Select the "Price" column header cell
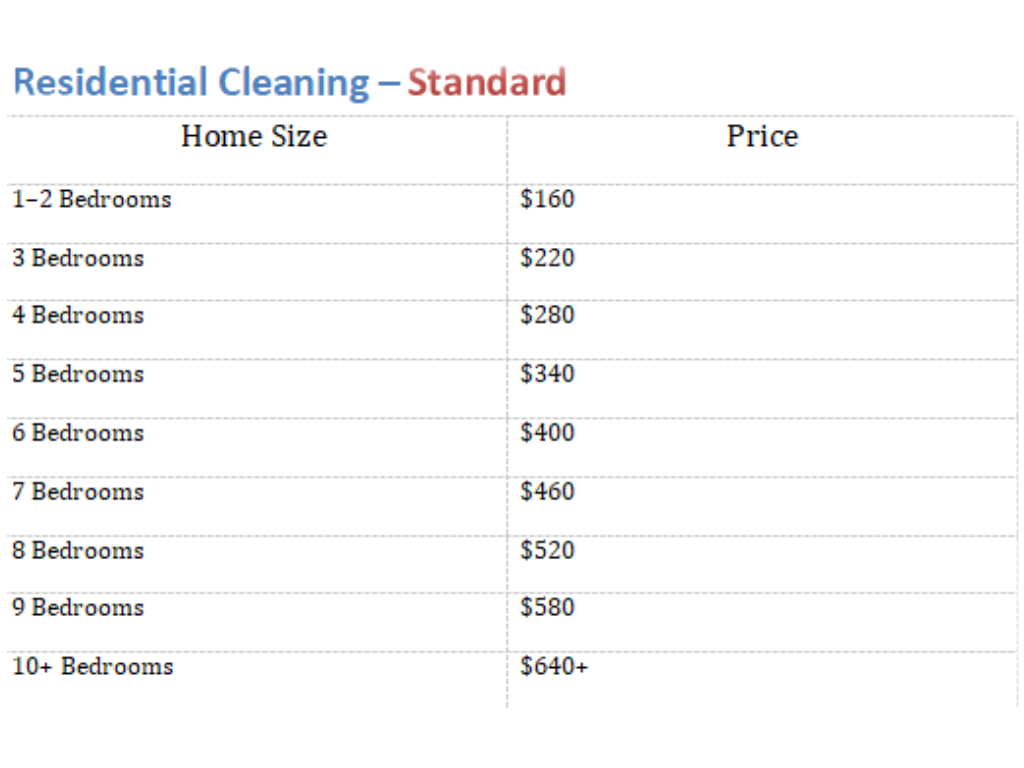The width and height of the screenshot is (1024, 768). tap(762, 136)
